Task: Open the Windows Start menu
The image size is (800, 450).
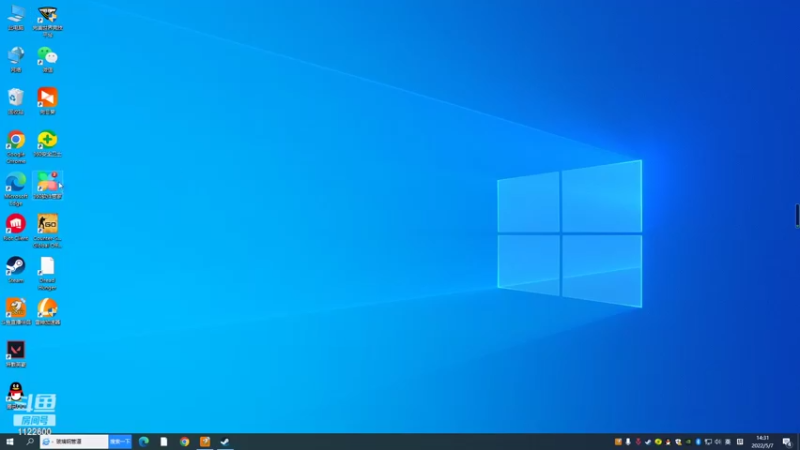Action: pyautogui.click(x=10, y=442)
